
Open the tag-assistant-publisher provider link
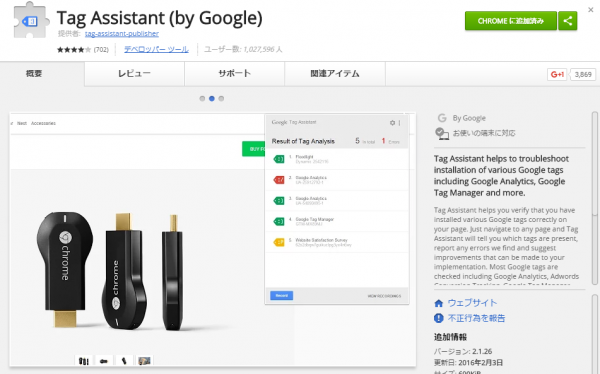pyautogui.click(x=122, y=34)
